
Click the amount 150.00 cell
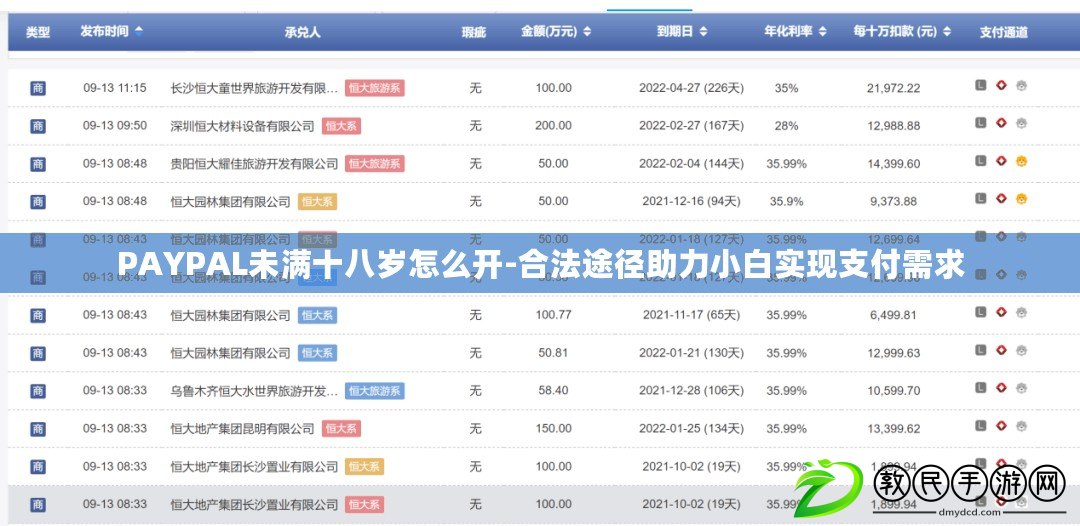[x=553, y=429]
